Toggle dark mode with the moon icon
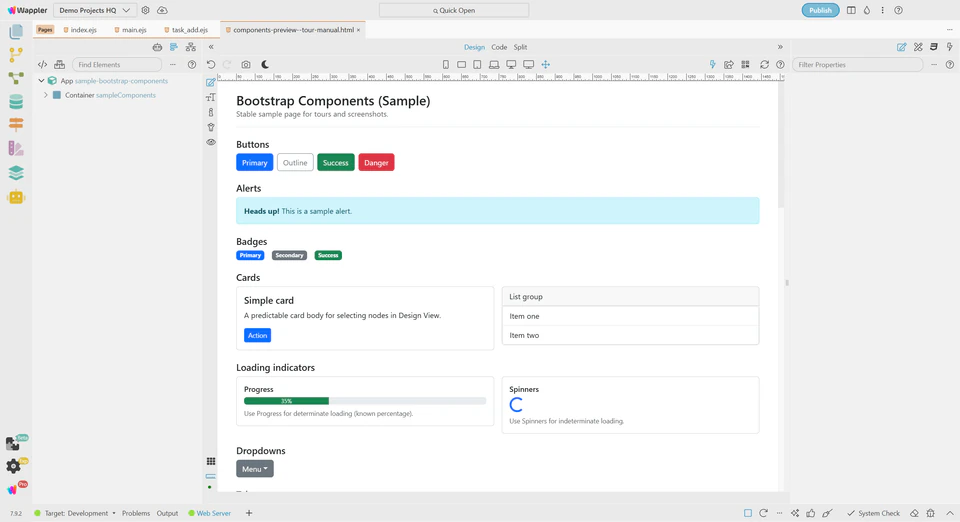The height and width of the screenshot is (522, 960). [x=265, y=64]
